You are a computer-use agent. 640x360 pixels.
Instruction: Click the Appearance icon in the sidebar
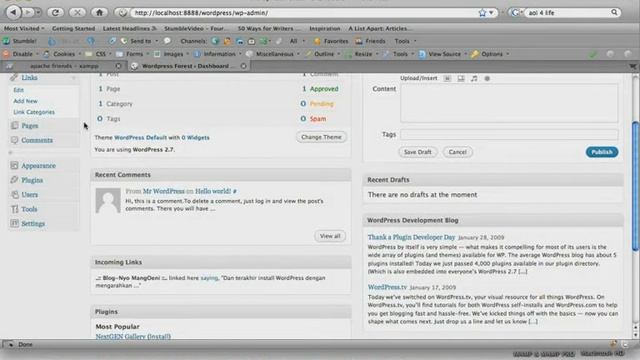pos(15,166)
